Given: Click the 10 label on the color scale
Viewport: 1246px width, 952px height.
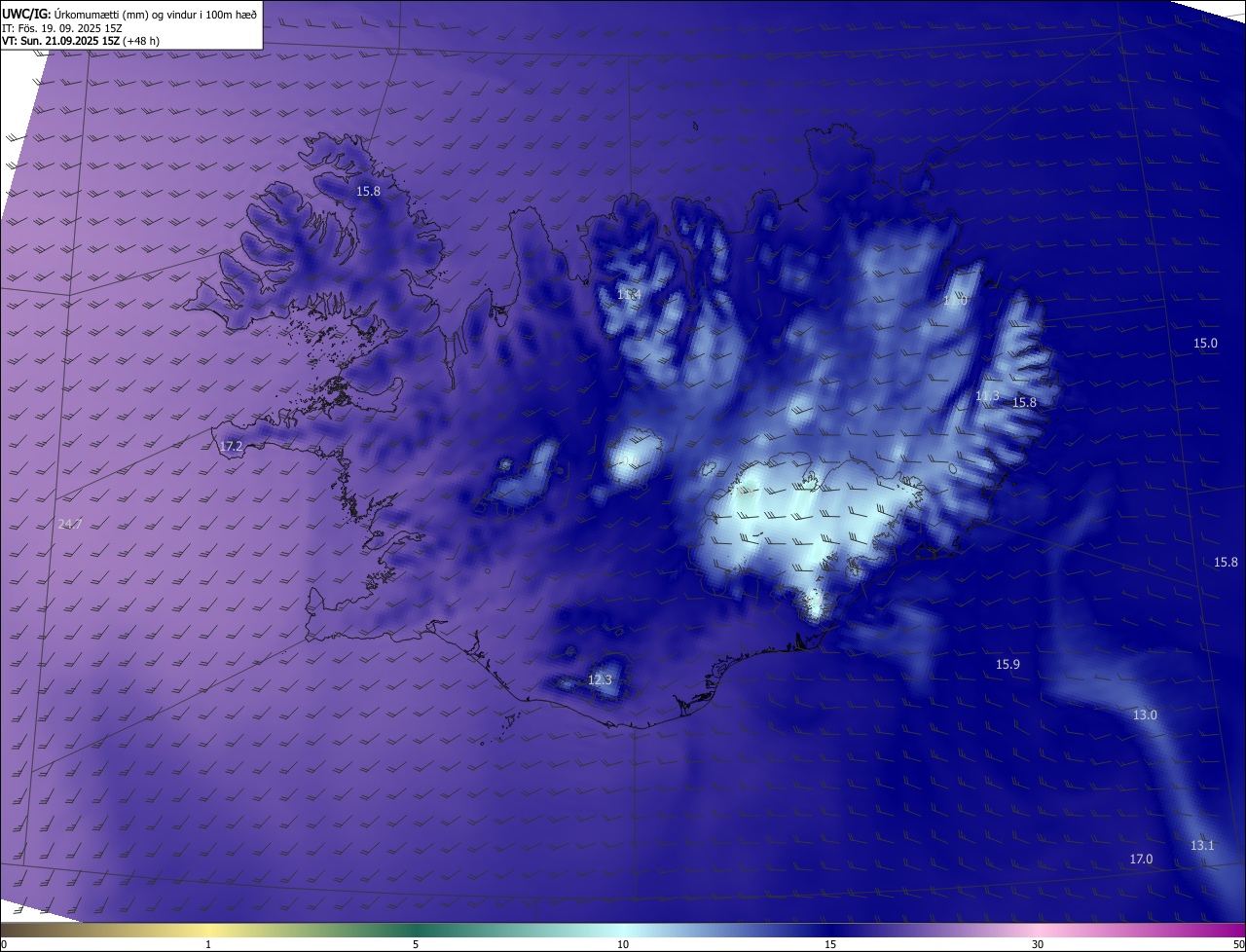Looking at the screenshot, I should [x=623, y=944].
